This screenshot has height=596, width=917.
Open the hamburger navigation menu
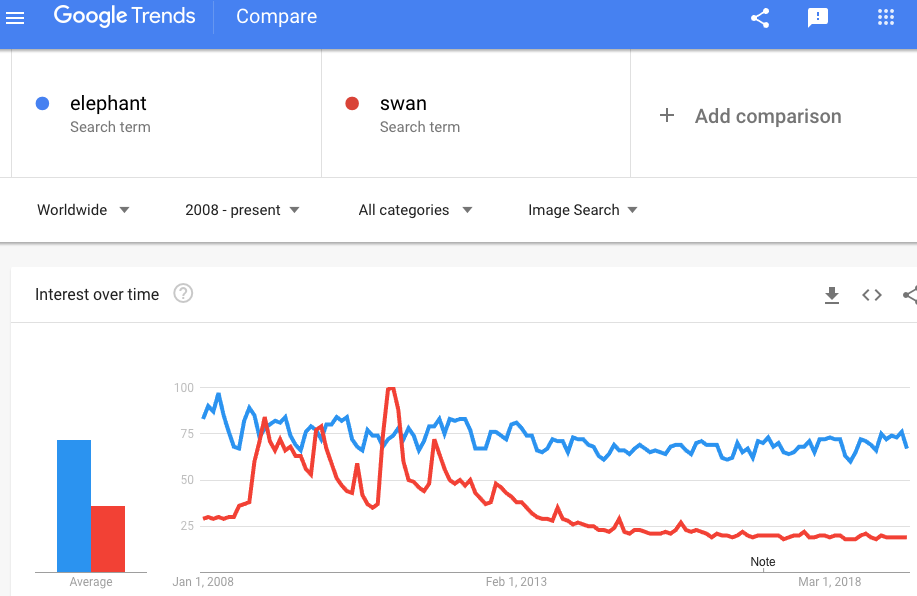point(15,18)
